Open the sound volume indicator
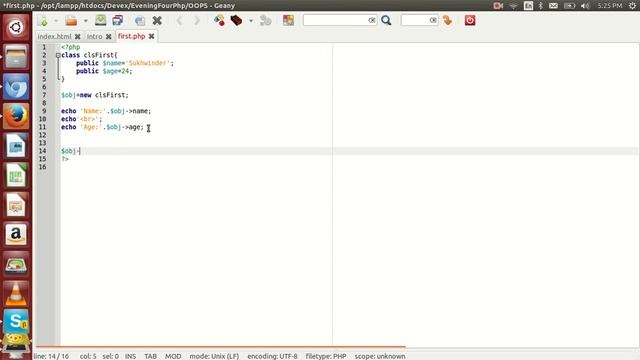Screen dimensions: 640x360 [585, 6]
